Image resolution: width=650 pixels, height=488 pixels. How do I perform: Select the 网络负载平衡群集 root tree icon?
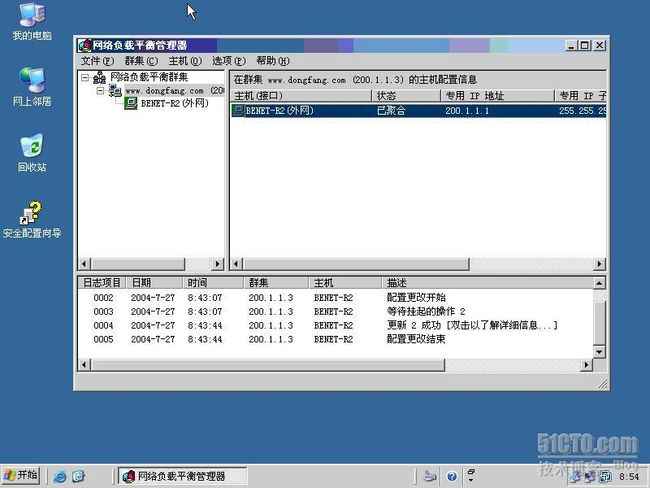99,77
